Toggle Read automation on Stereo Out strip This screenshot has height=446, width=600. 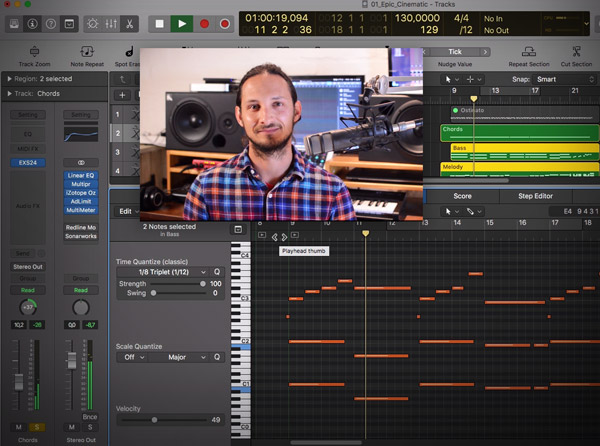pos(81,290)
